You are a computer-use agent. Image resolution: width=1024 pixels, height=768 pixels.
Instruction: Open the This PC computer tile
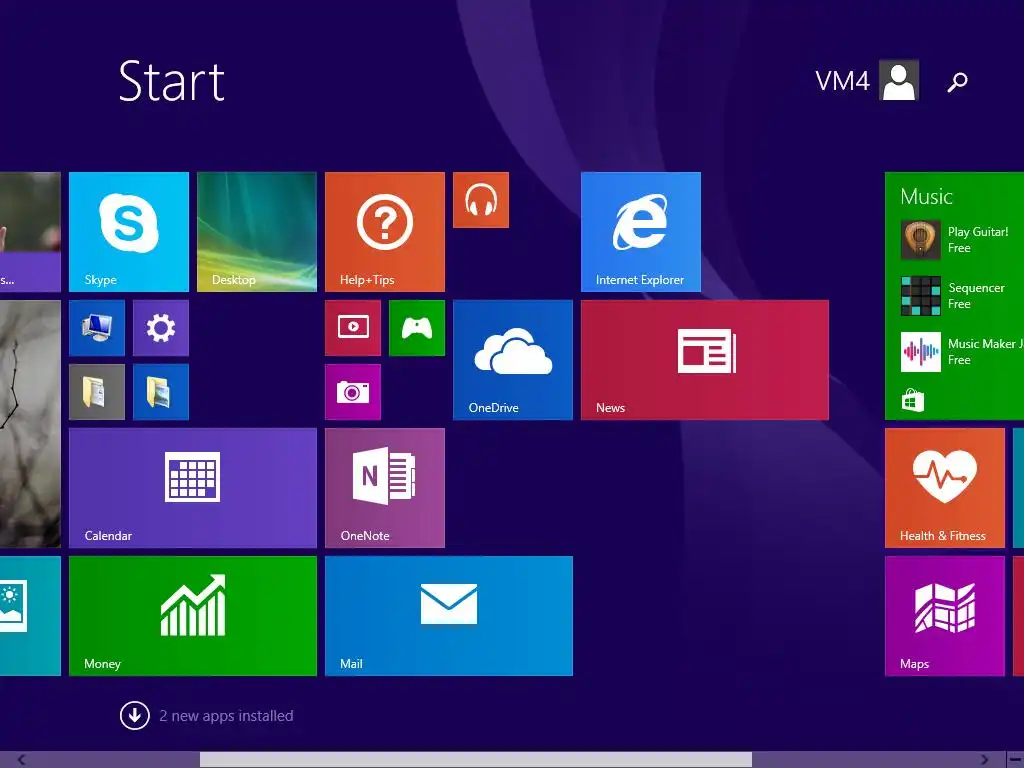point(97,328)
